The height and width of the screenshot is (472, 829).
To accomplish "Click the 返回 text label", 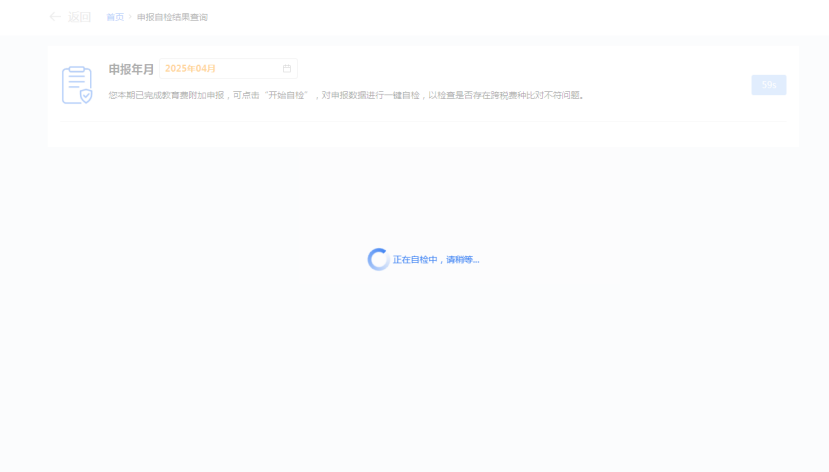I will tap(79, 17).
